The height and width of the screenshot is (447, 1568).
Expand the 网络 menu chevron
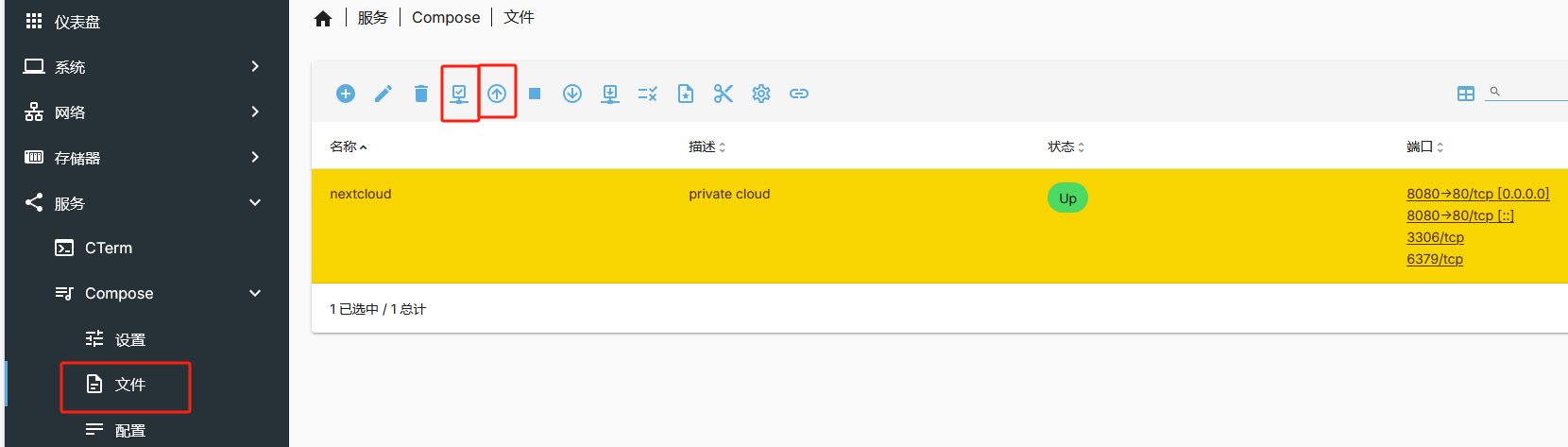pos(255,112)
